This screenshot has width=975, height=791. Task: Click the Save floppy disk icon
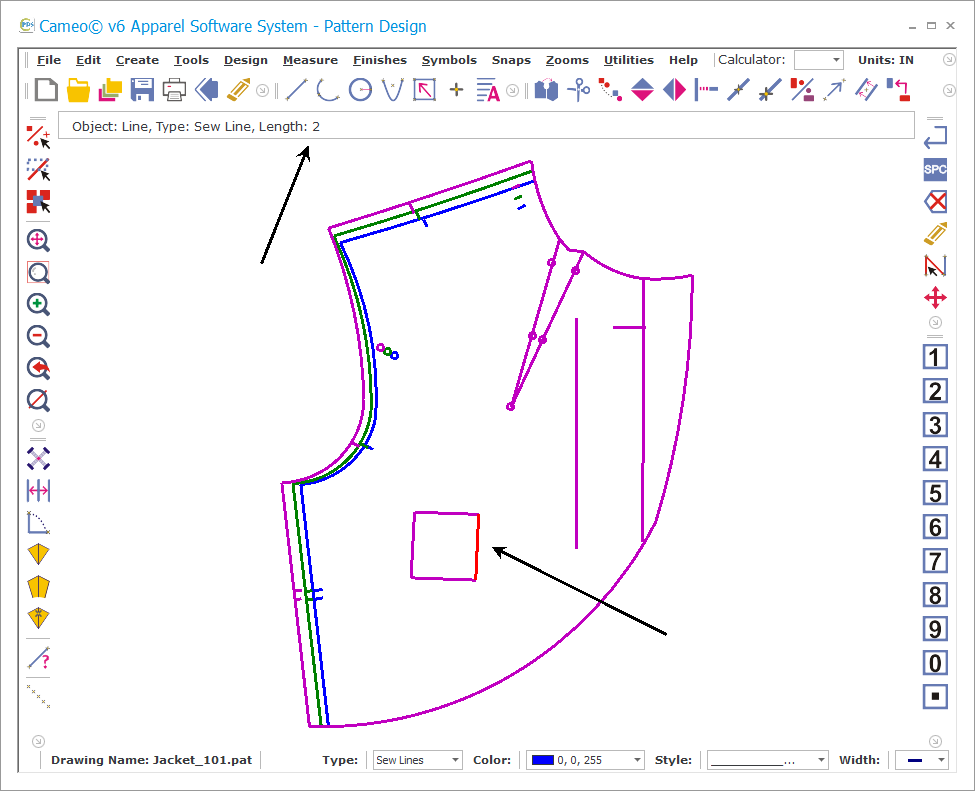coord(142,90)
